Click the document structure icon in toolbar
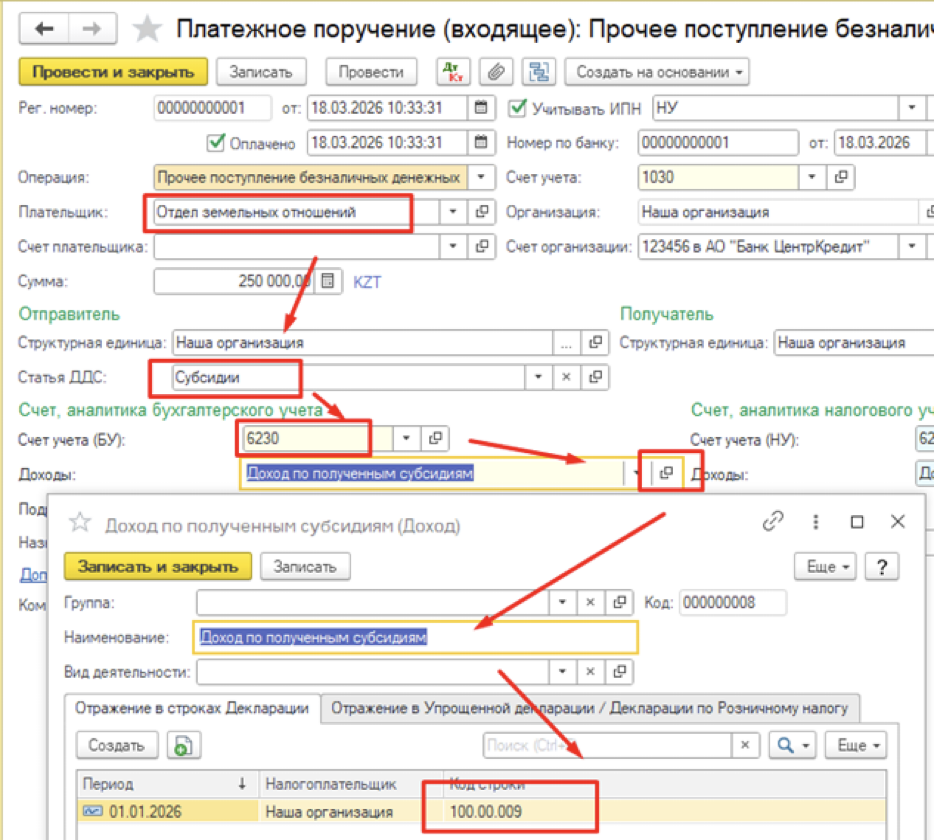The height and width of the screenshot is (840, 934). [x=540, y=72]
